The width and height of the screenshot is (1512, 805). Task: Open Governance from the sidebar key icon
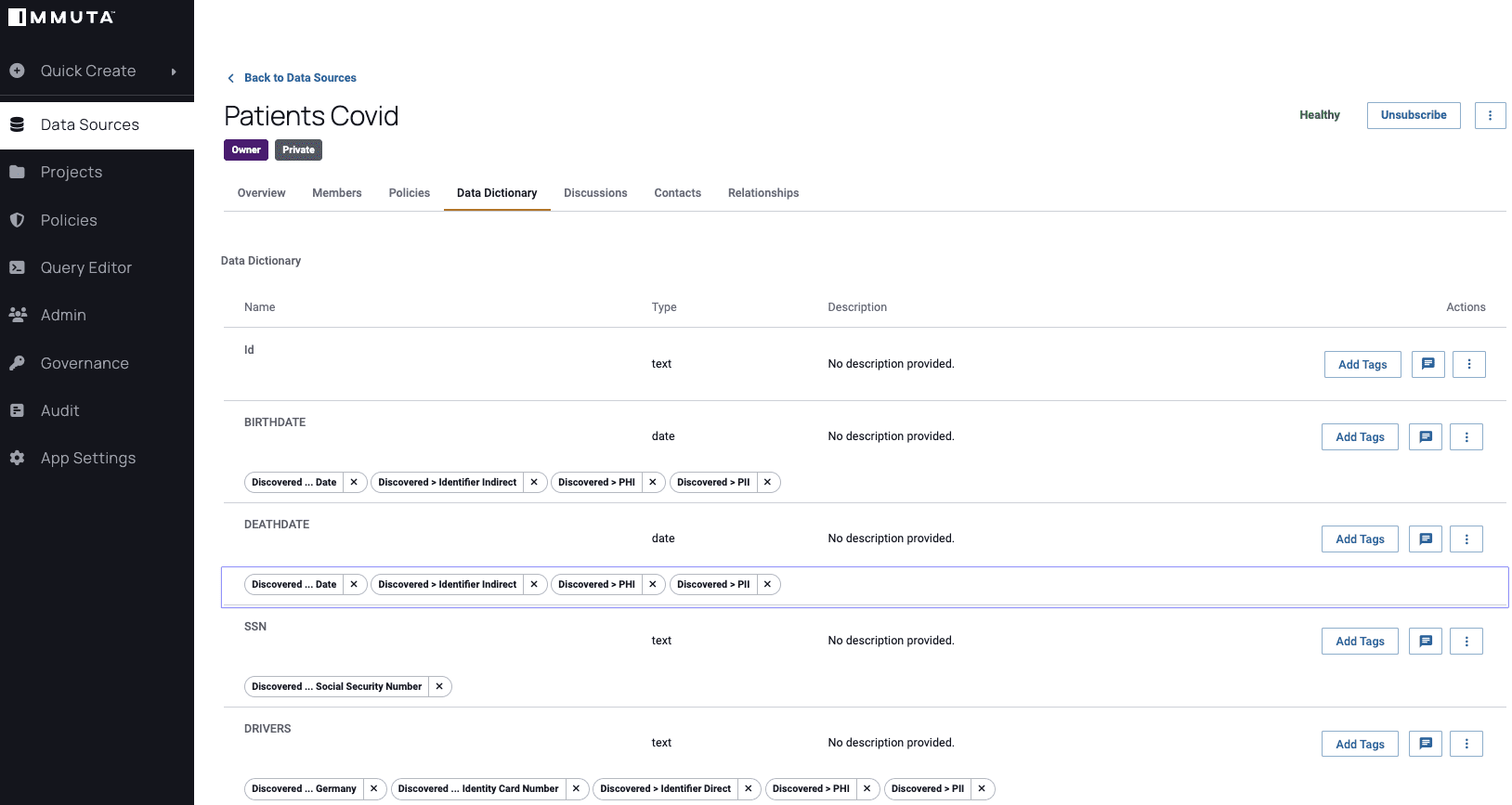pyautogui.click(x=18, y=363)
